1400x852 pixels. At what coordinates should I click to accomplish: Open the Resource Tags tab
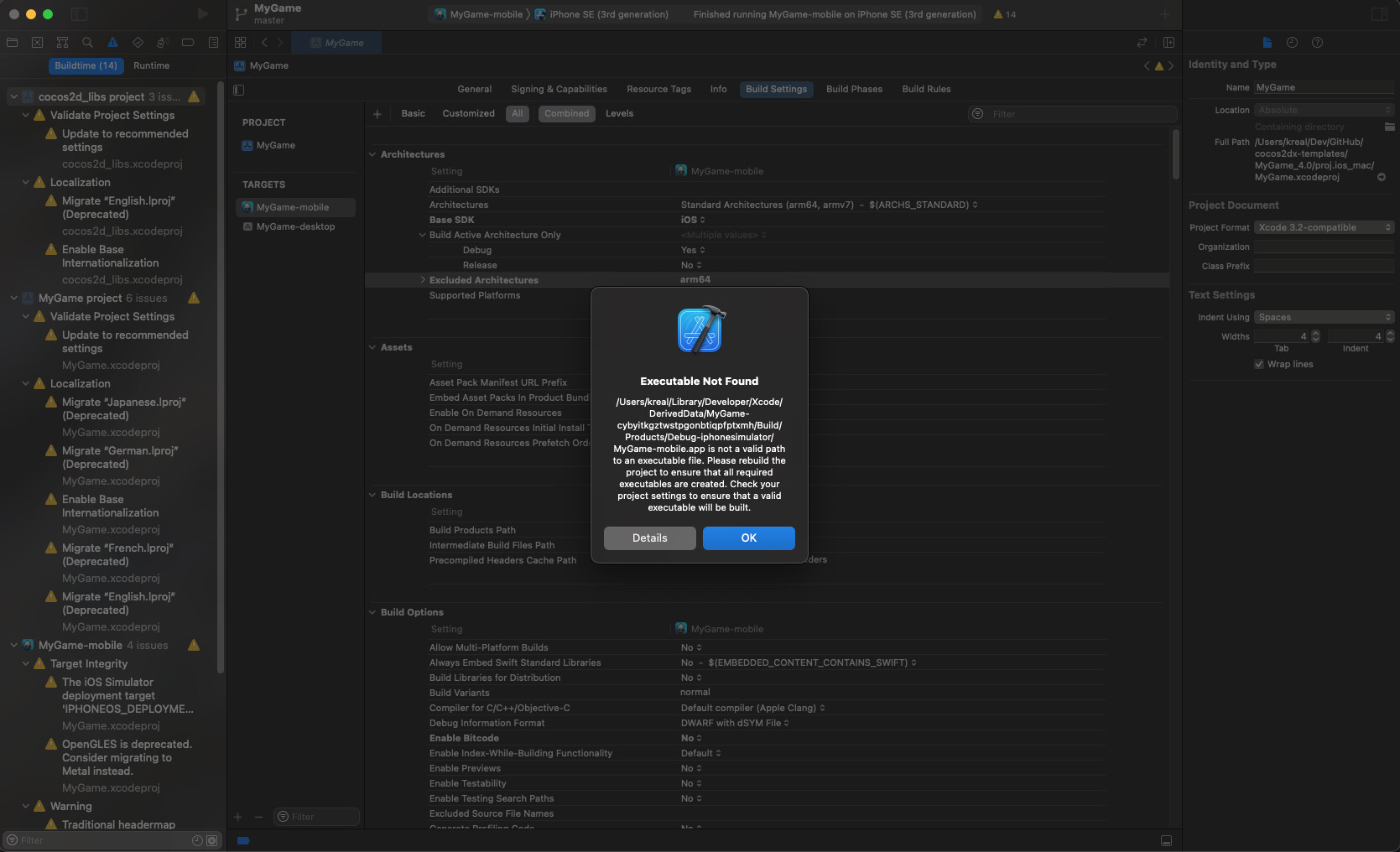coord(658,89)
